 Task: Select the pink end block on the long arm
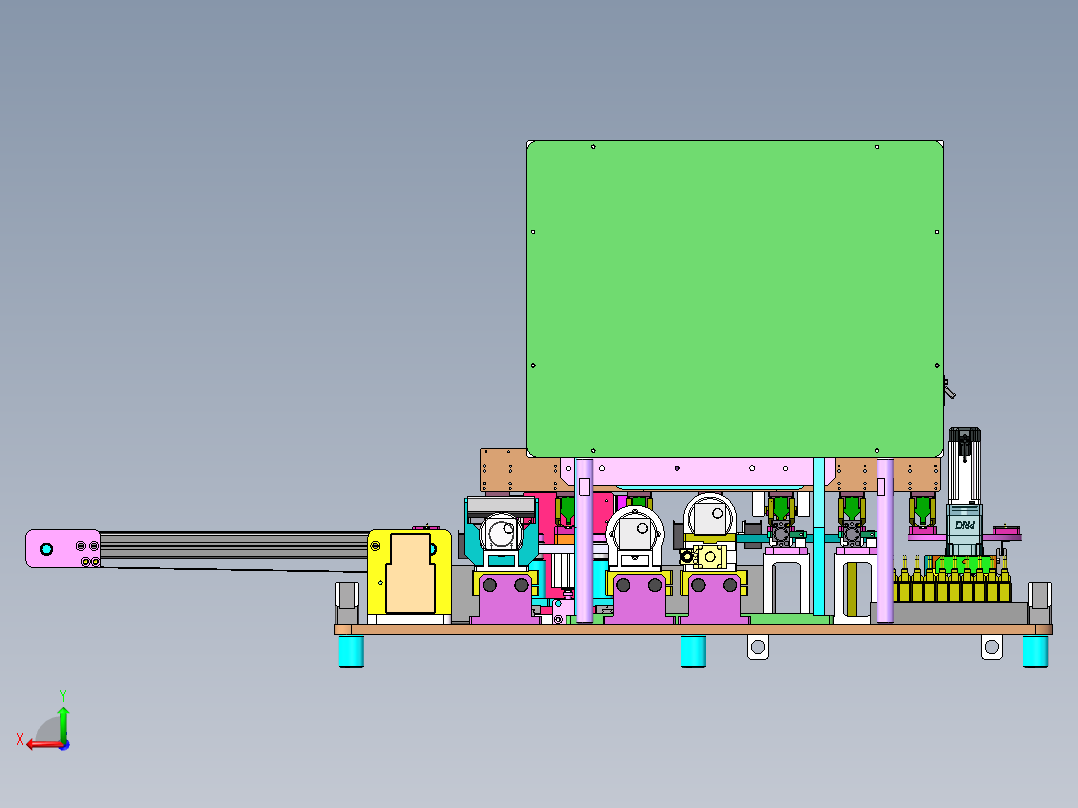point(63,548)
